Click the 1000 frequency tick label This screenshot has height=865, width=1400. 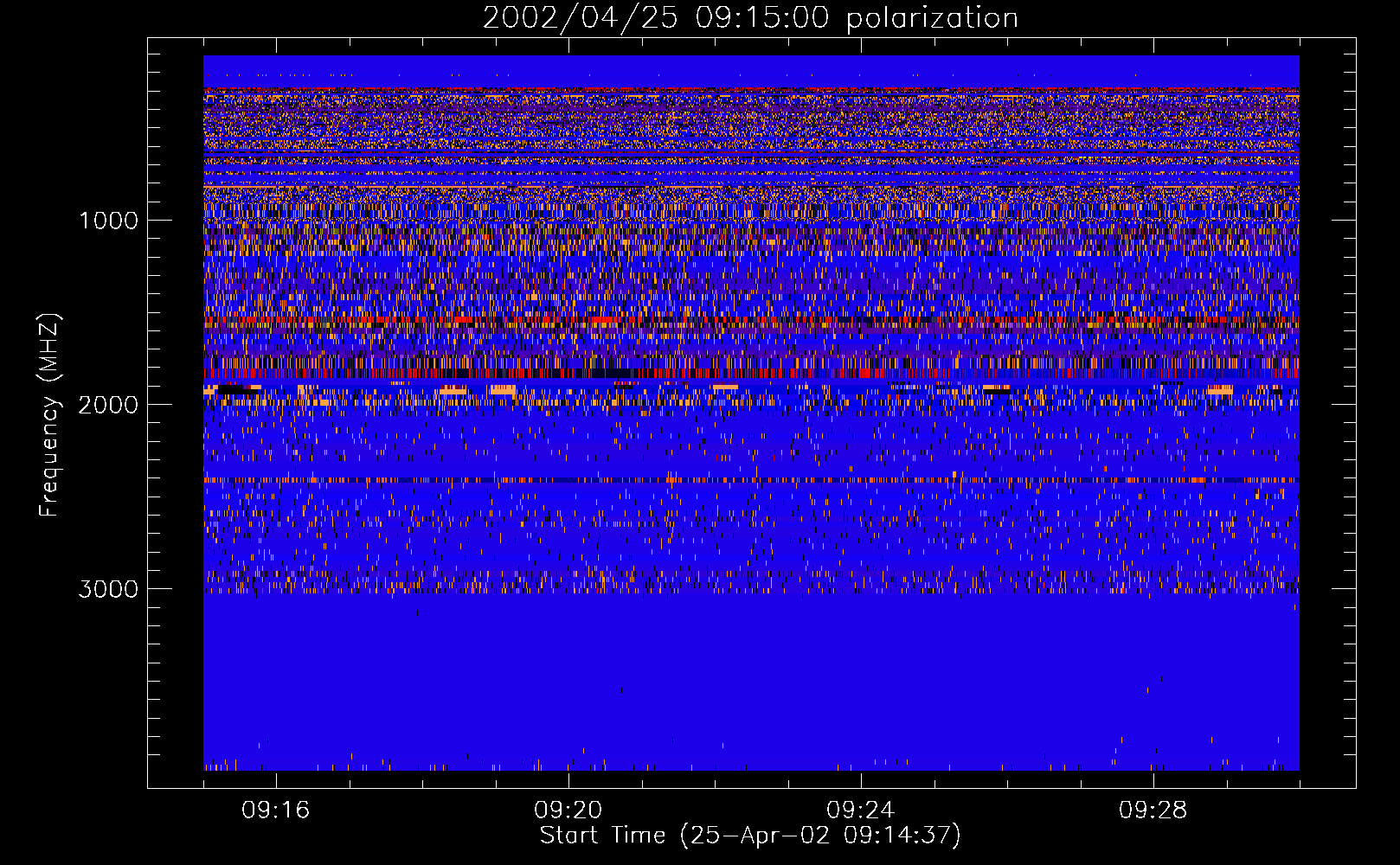click(x=108, y=221)
